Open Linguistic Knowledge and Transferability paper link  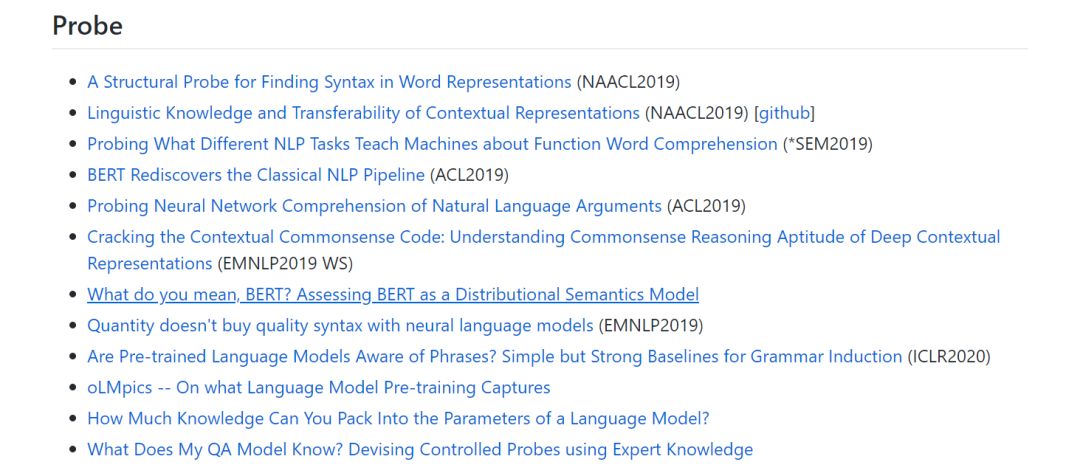pos(363,113)
